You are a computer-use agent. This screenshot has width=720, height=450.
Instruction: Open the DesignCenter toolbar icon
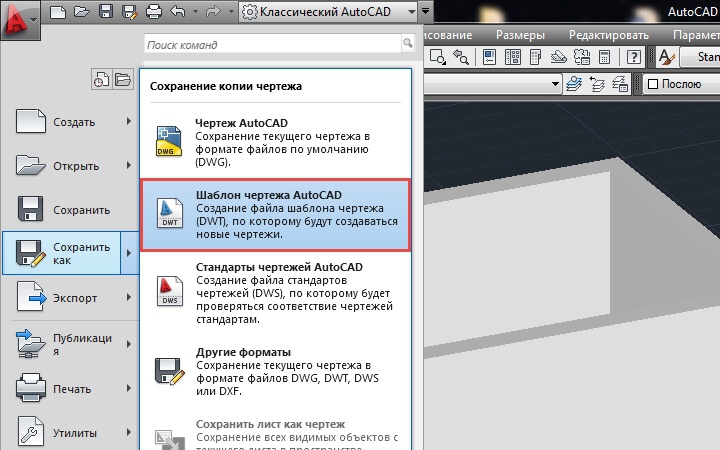(512, 57)
